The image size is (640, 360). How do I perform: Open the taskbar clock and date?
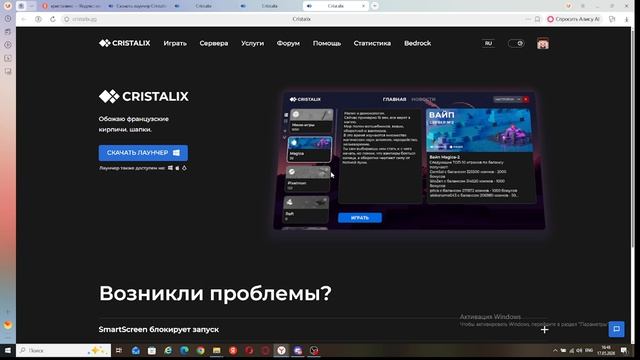click(606, 350)
